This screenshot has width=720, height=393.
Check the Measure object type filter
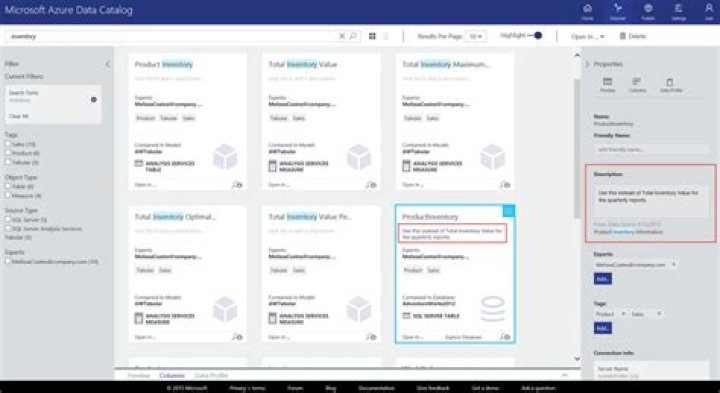[x=8, y=195]
